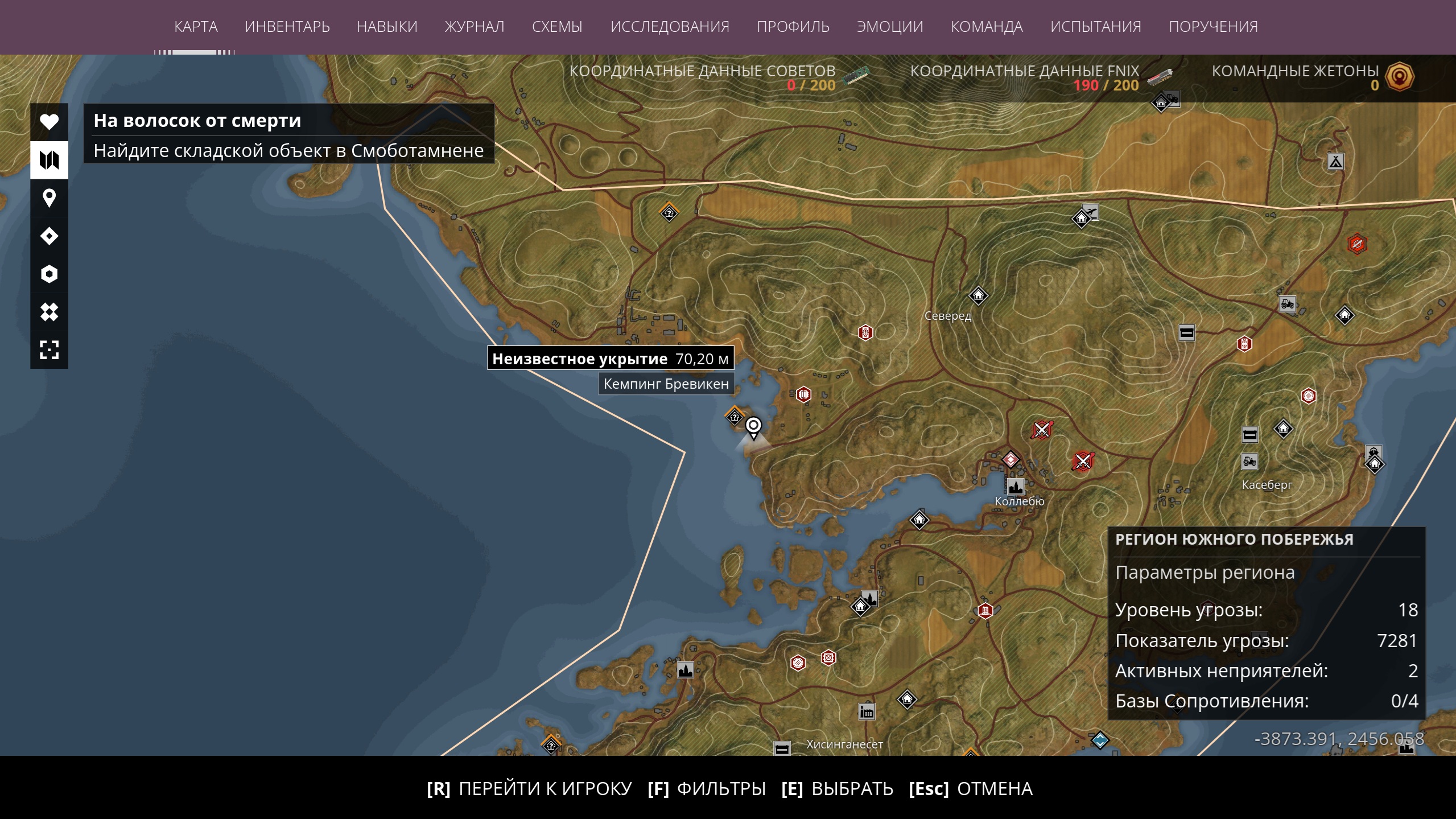Click the map view sidebar icon
The width and height of the screenshot is (1456, 819).
pos(49,160)
